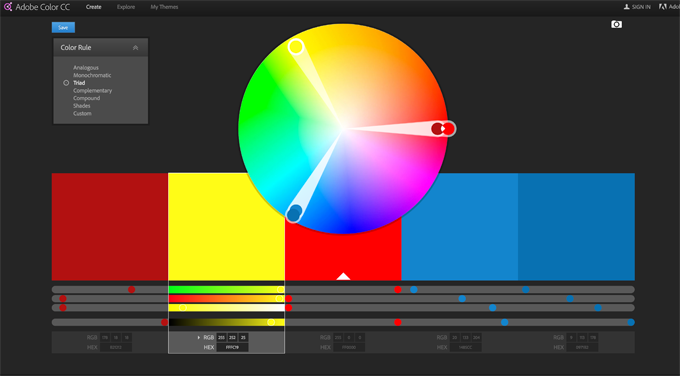Viewport: 680px width, 376px height.
Task: Select the bright red outer wheel handle
Action: click(448, 129)
